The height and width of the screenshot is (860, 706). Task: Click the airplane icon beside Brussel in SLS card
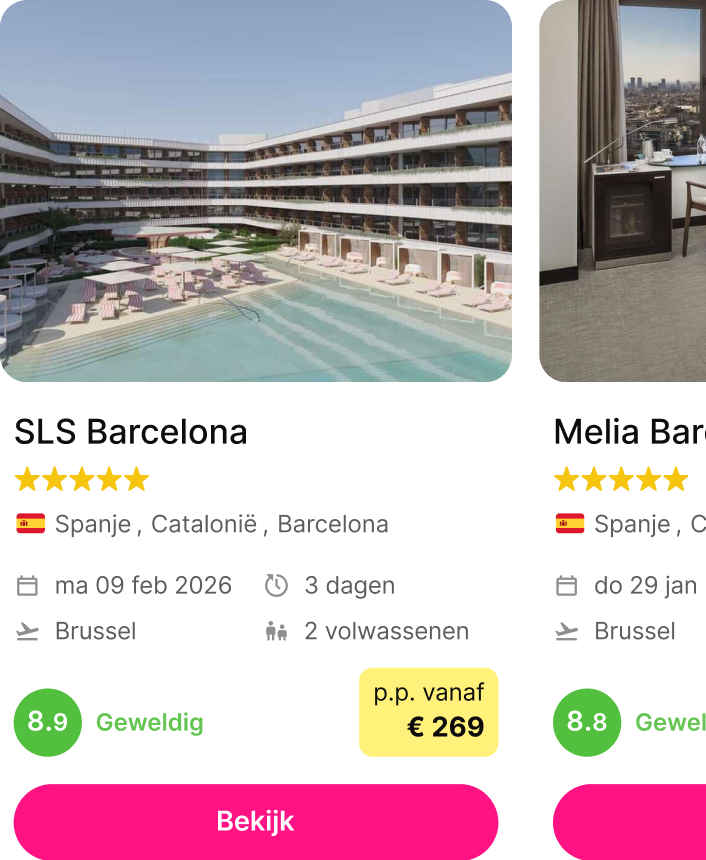[x=28, y=631]
